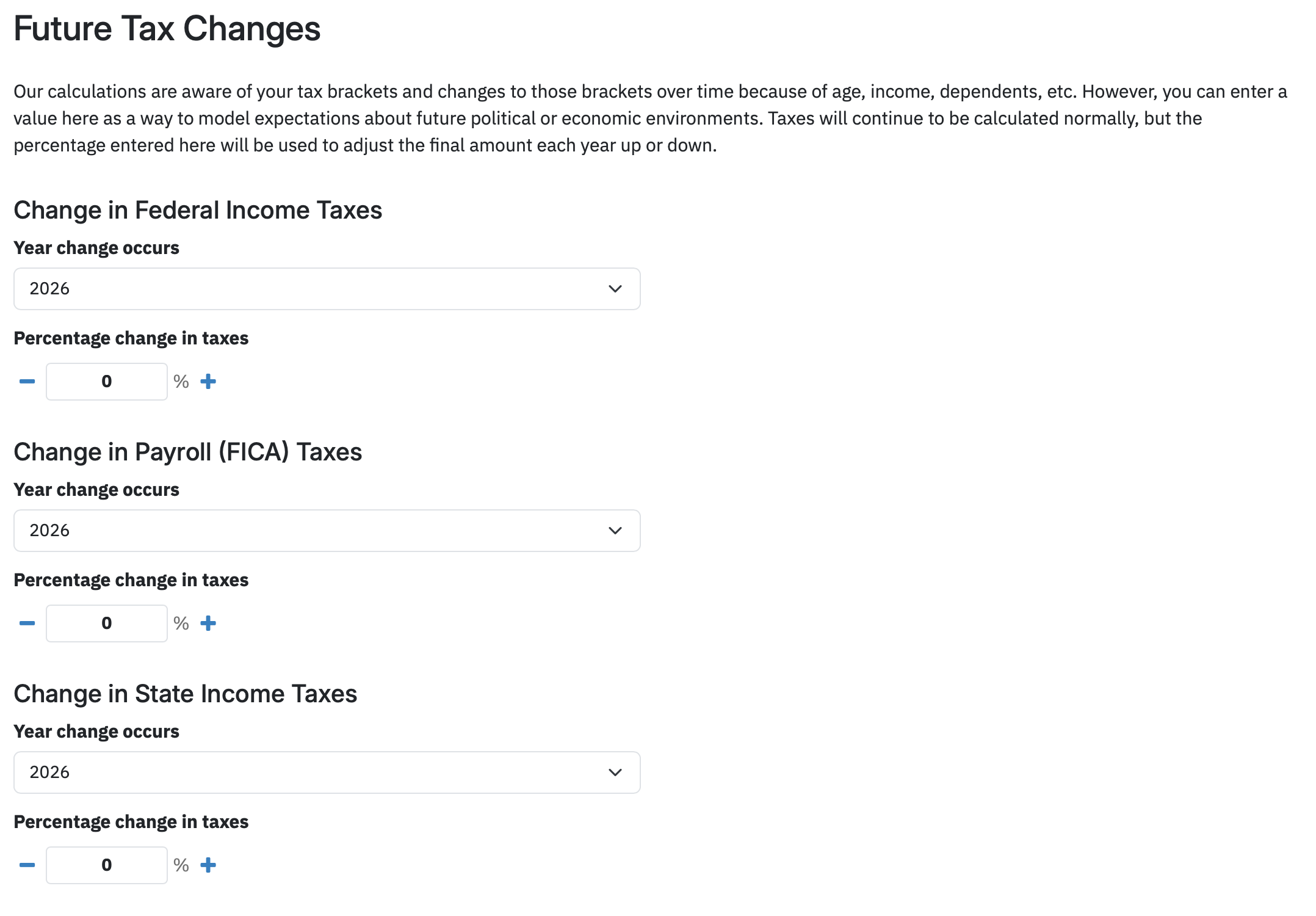Increase Federal Income Taxes percentage with plus icon

[208, 382]
